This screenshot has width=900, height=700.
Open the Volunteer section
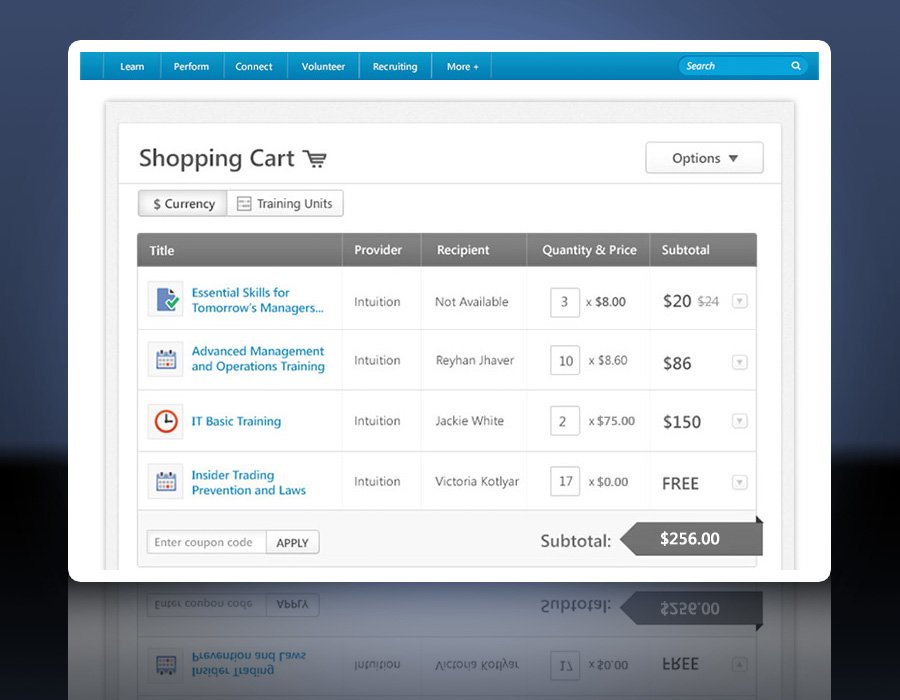pos(323,67)
